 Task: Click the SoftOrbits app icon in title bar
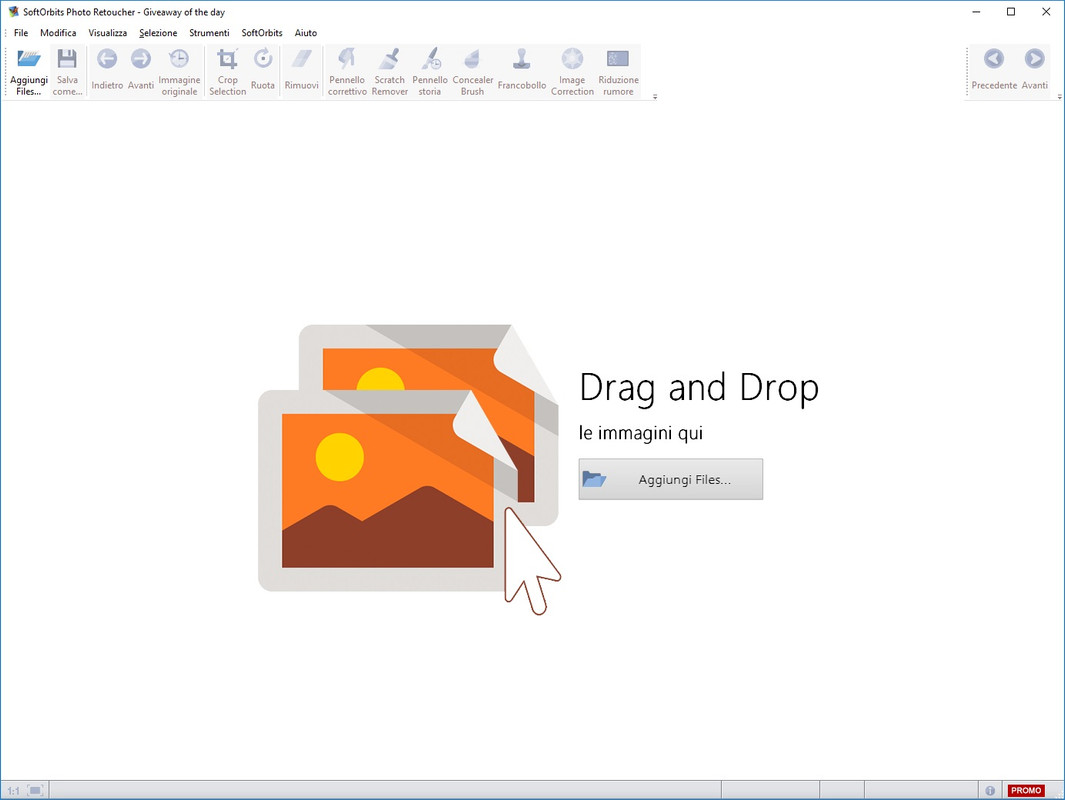click(13, 12)
